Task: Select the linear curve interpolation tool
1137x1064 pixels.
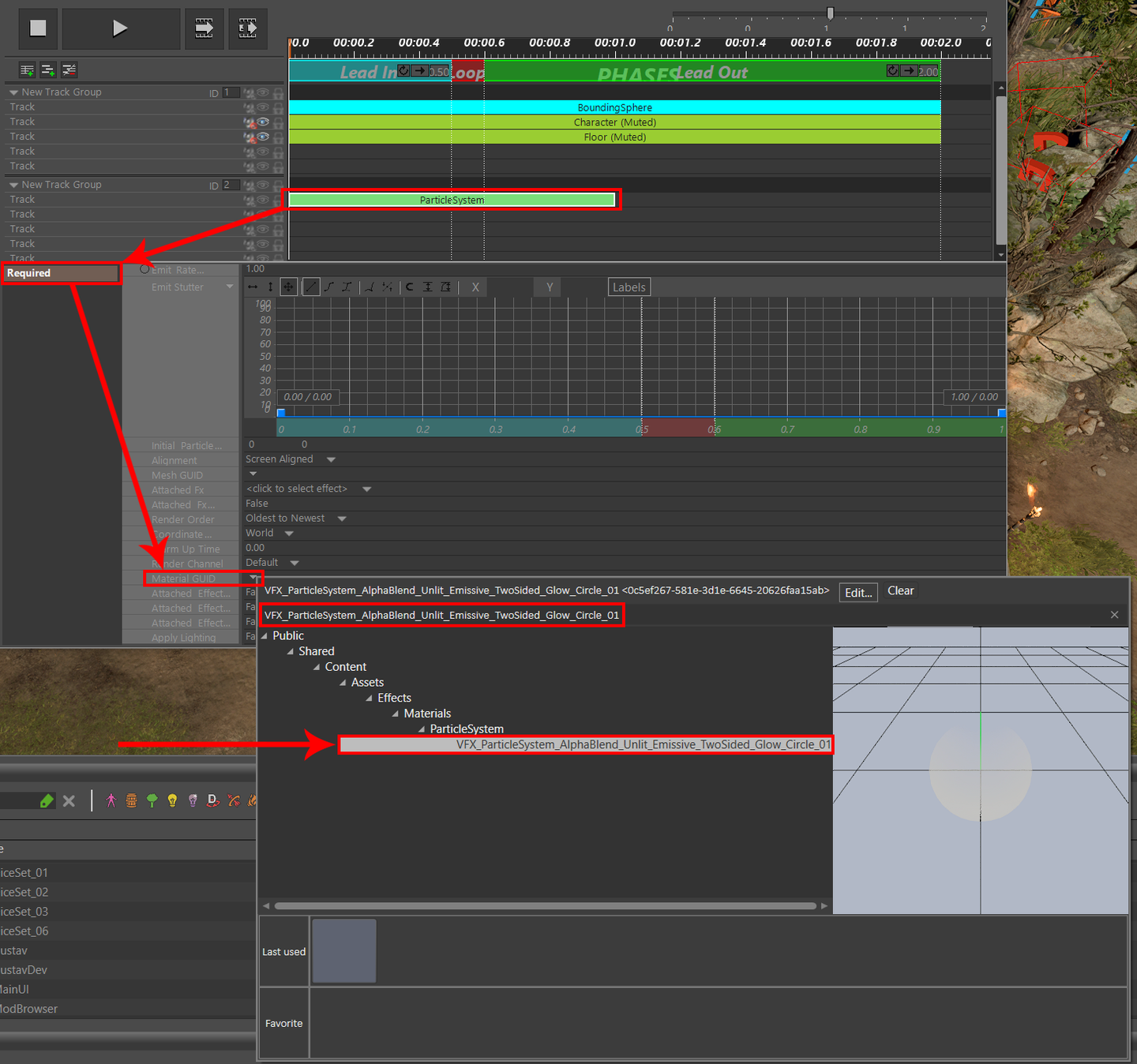Action: click(312, 287)
